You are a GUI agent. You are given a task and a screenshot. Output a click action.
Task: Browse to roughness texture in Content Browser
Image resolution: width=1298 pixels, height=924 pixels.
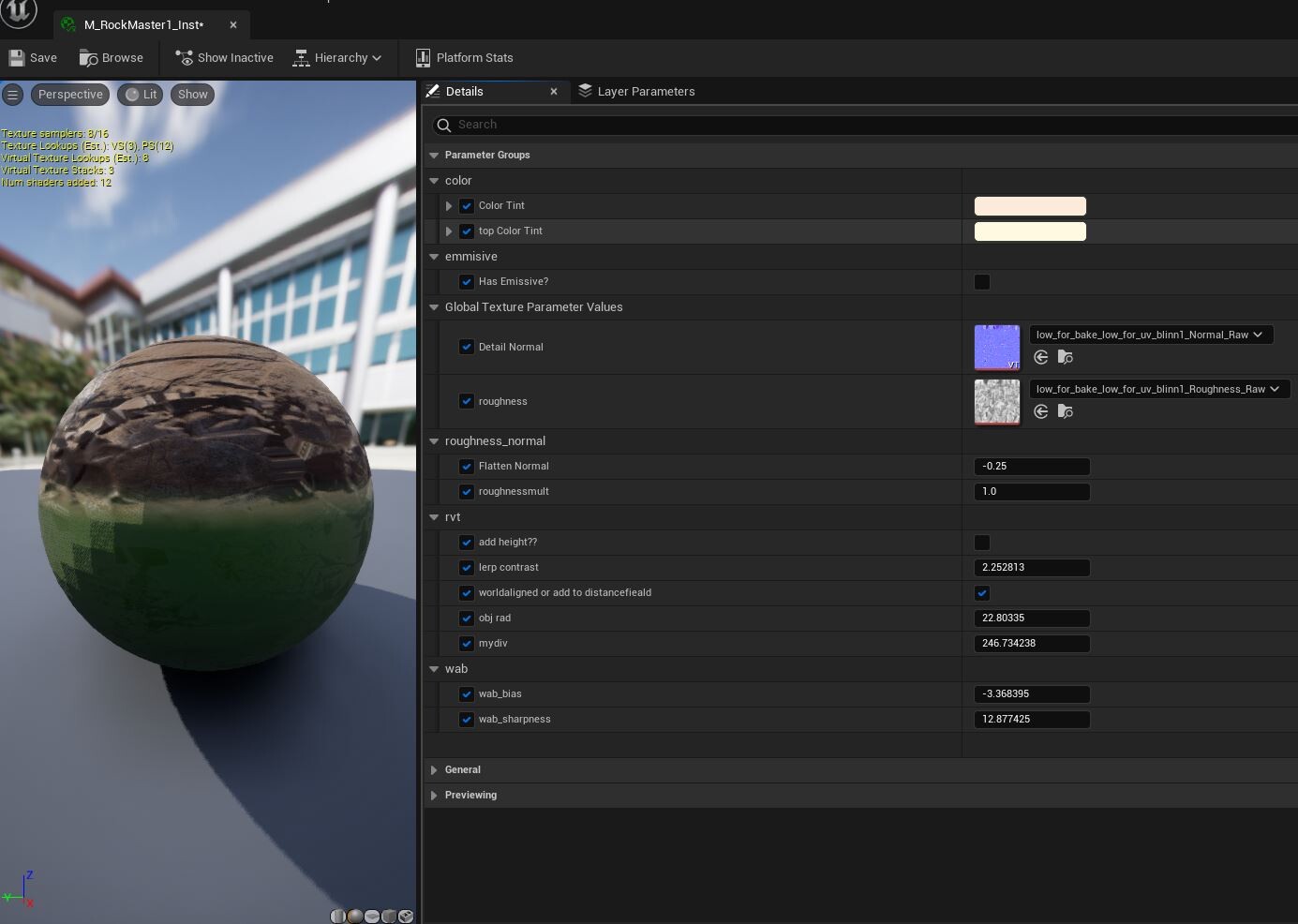pyautogui.click(x=1066, y=411)
